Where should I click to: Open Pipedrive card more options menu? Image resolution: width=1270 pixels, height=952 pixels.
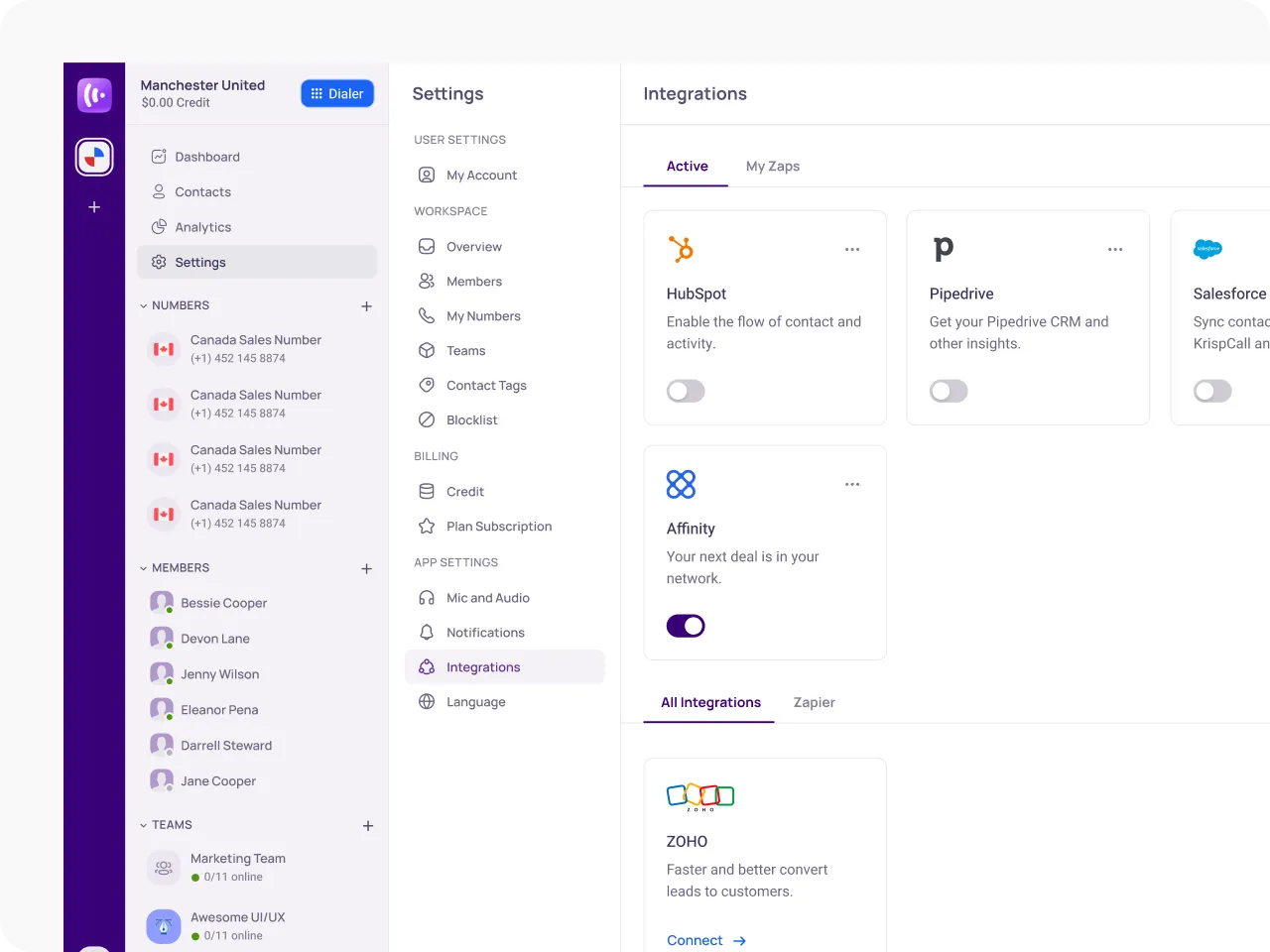[x=1115, y=250]
